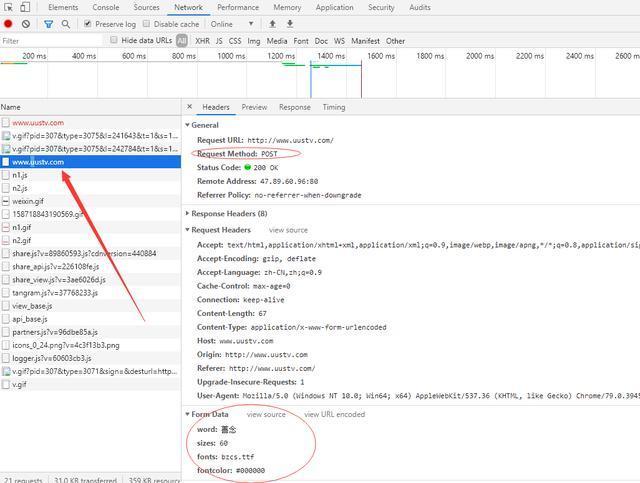Filter requests by WS
The height and width of the screenshot is (483, 640).
(x=339, y=41)
